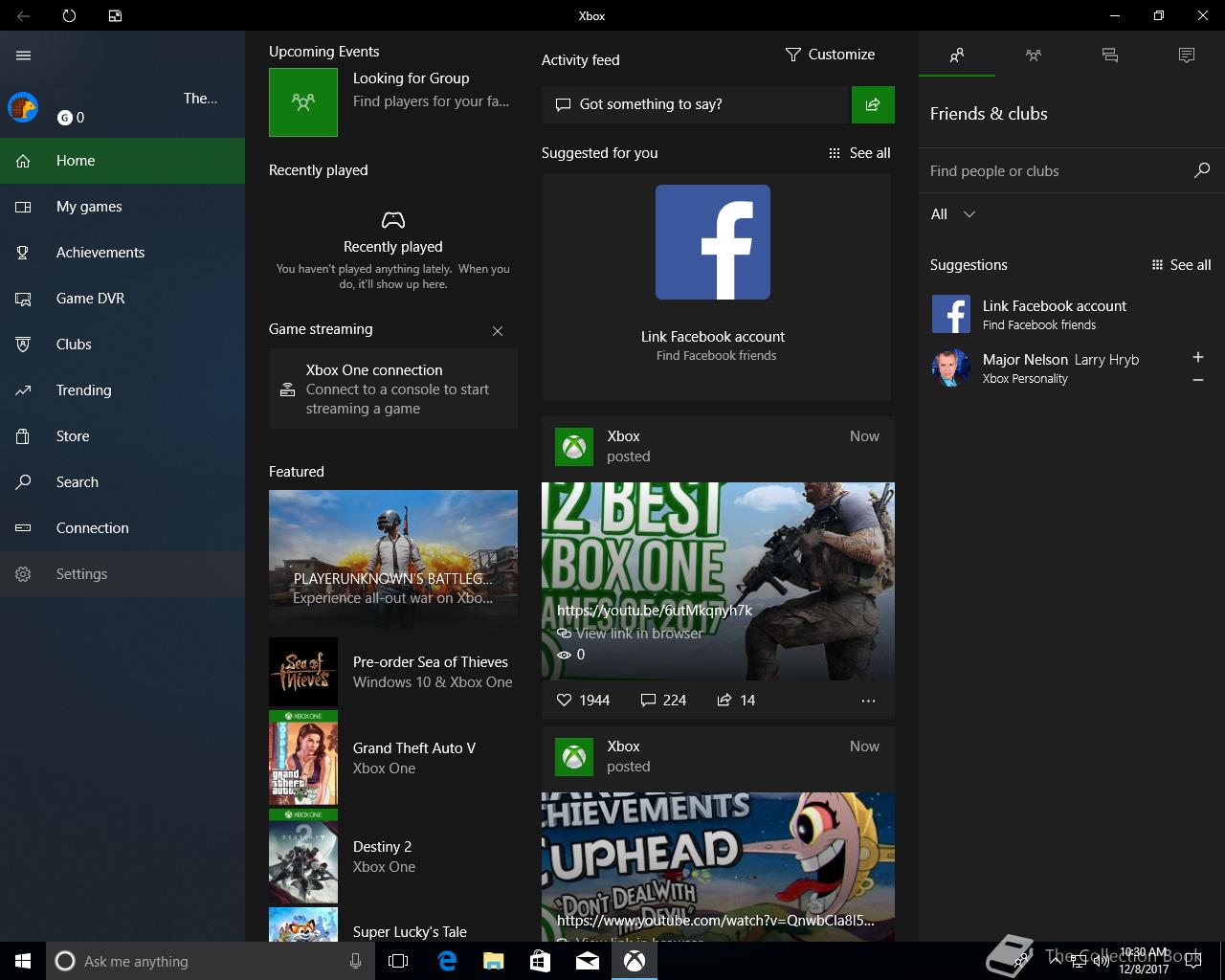Open comments showing 224
Viewport: 1225px width, 980px height.
click(x=663, y=701)
